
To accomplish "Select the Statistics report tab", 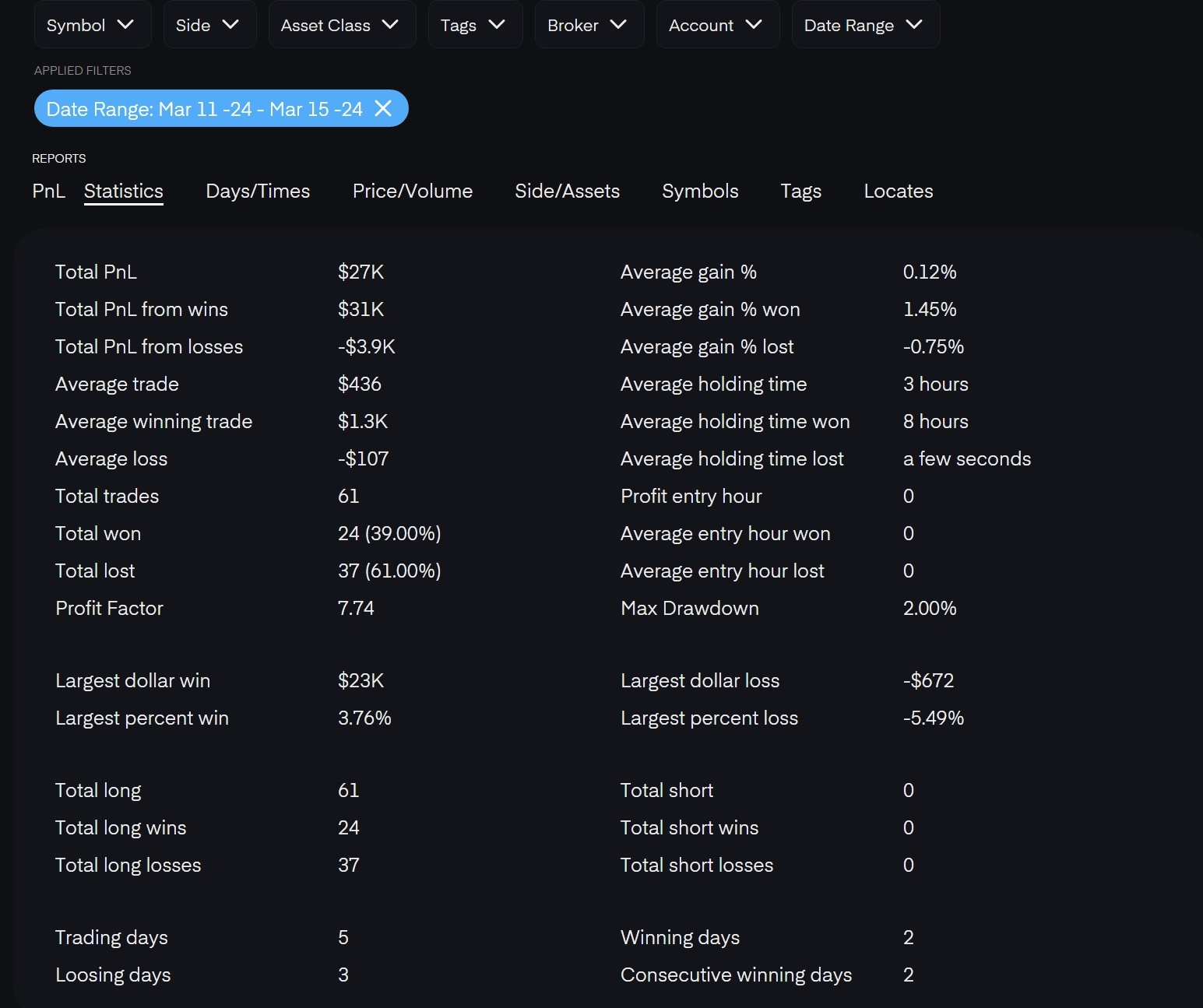I will coord(124,191).
